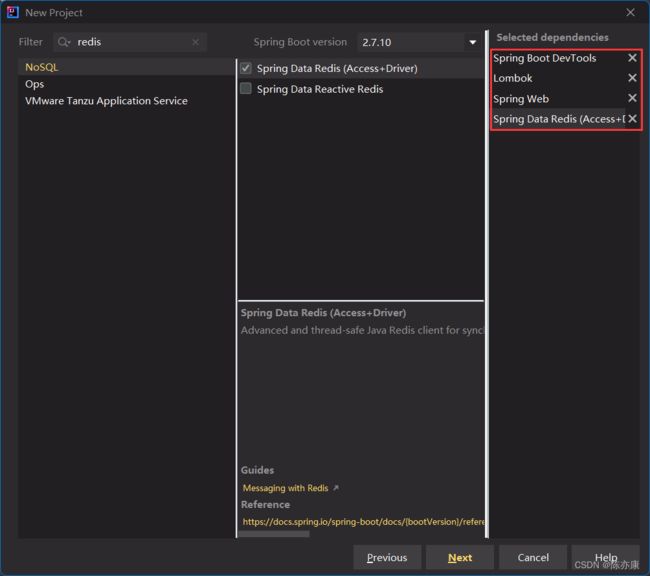
Task: Remove Spring Data Redis from selected dependencies
Action: (632, 119)
